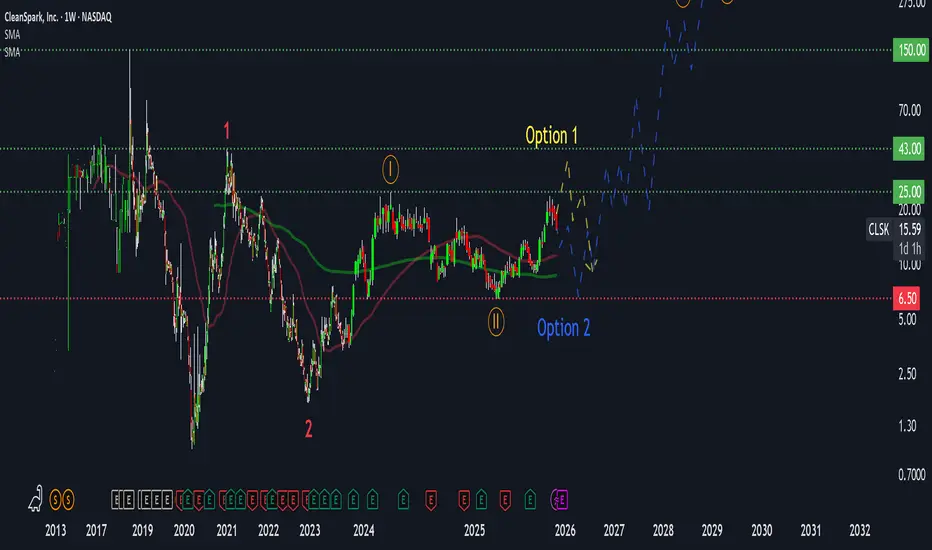The image size is (932, 550).
Task: Click the red earnings marker just left of 2025
Action: point(464,500)
